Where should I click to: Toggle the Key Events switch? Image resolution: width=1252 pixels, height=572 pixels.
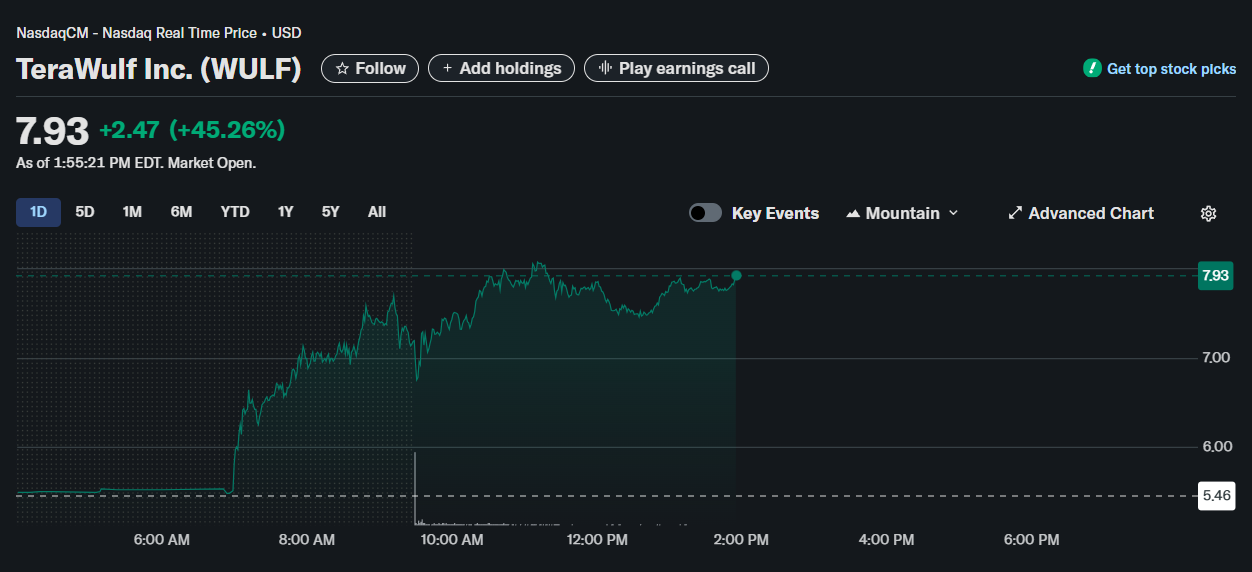[x=705, y=213]
